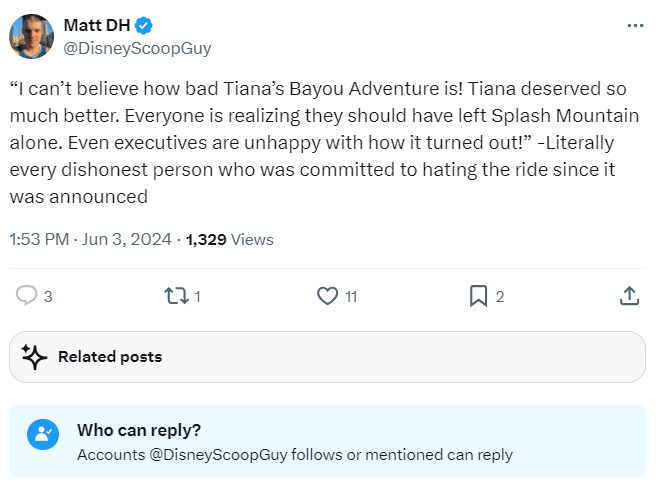
Task: Click the 1,329 Views count
Action: point(229,239)
